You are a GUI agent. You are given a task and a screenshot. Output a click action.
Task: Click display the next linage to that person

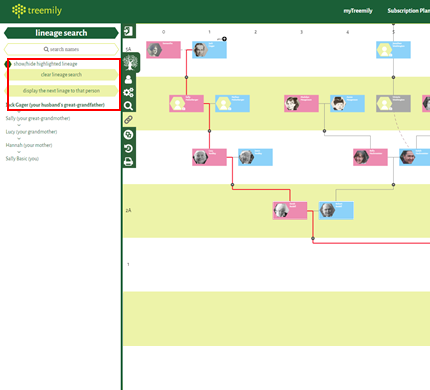coord(61,91)
